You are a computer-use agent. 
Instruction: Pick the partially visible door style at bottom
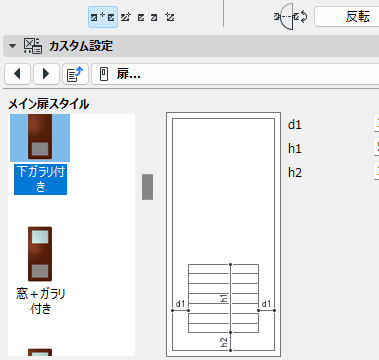pos(40,352)
